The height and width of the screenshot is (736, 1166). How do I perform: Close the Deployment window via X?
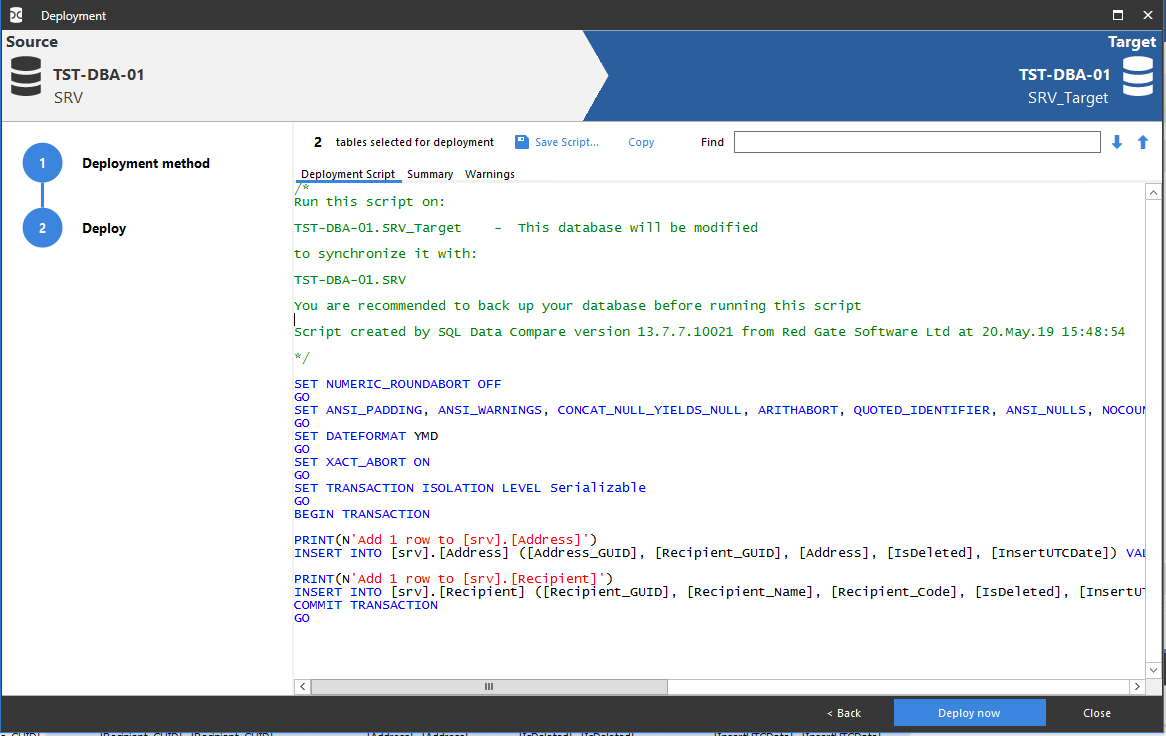(1147, 15)
